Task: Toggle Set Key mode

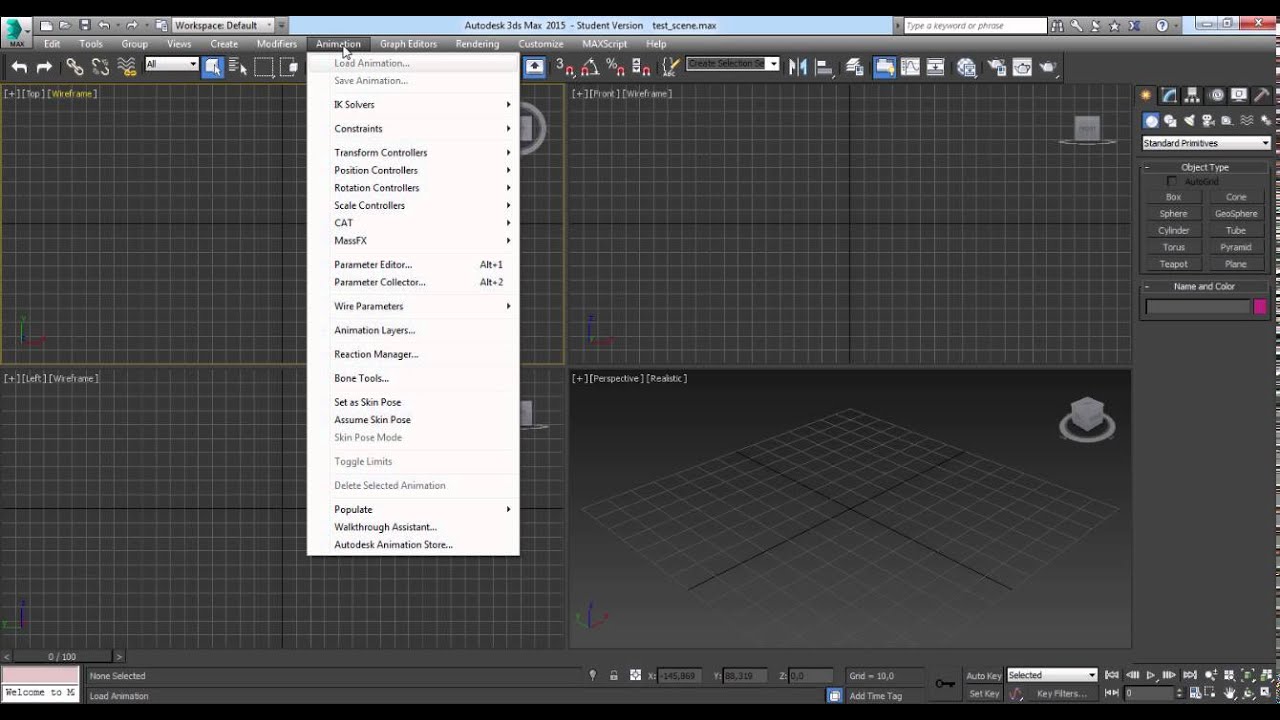Action: (x=984, y=694)
